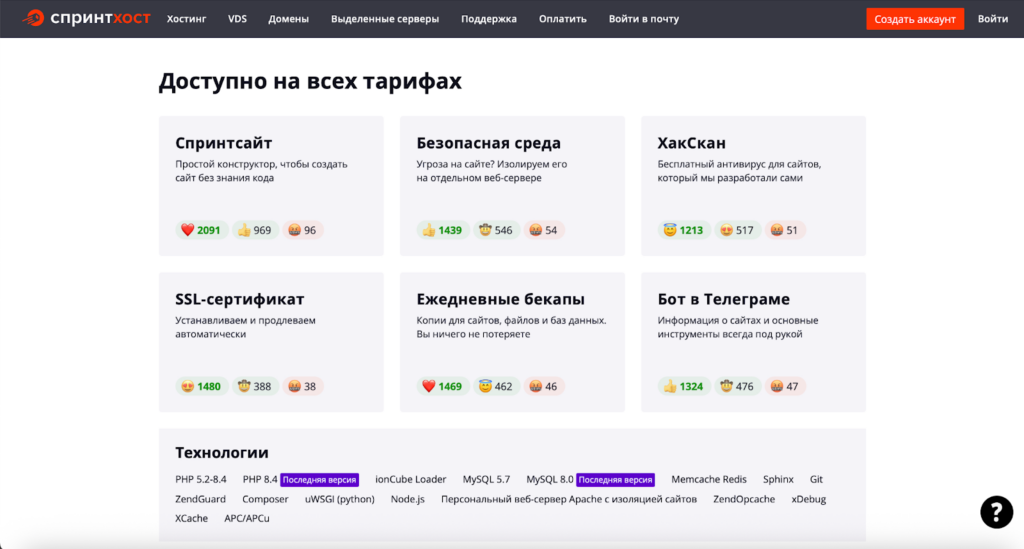The image size is (1024, 549).
Task: Click the Node.js label
Action: (x=408, y=499)
